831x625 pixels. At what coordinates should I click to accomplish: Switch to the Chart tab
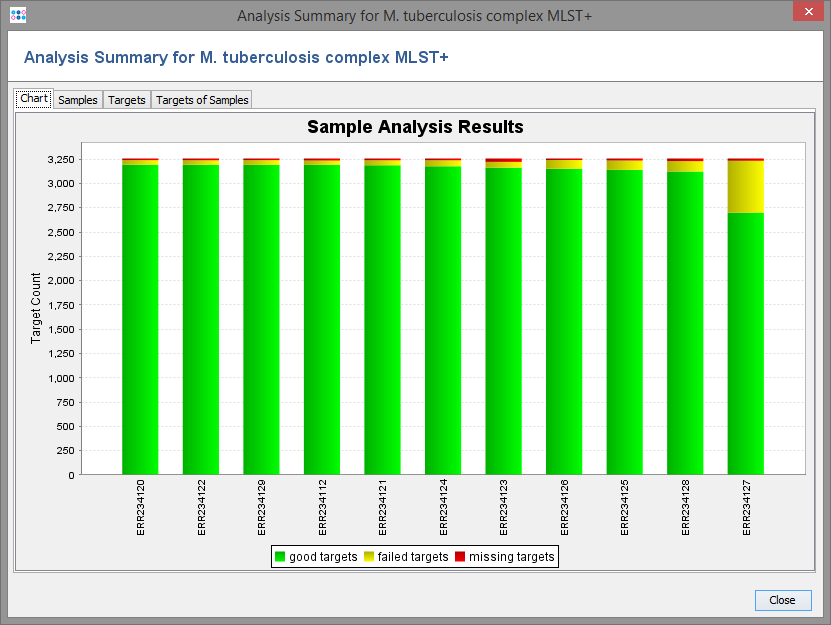click(33, 99)
